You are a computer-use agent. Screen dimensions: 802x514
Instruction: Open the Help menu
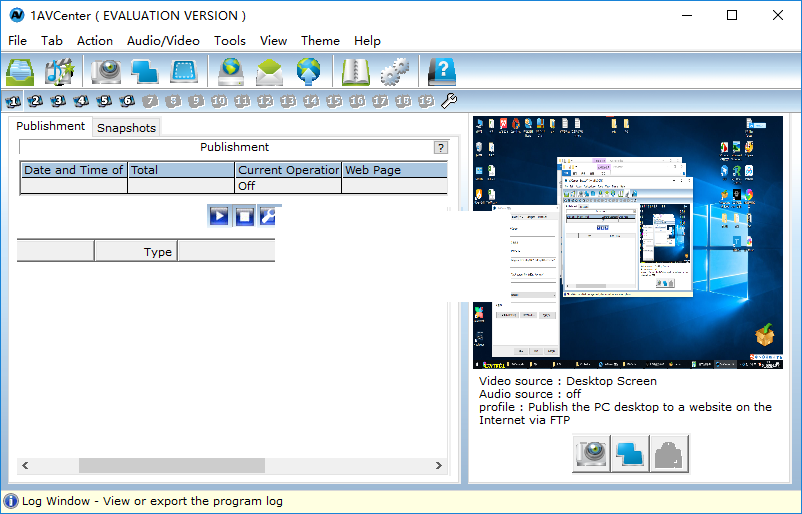tap(367, 40)
